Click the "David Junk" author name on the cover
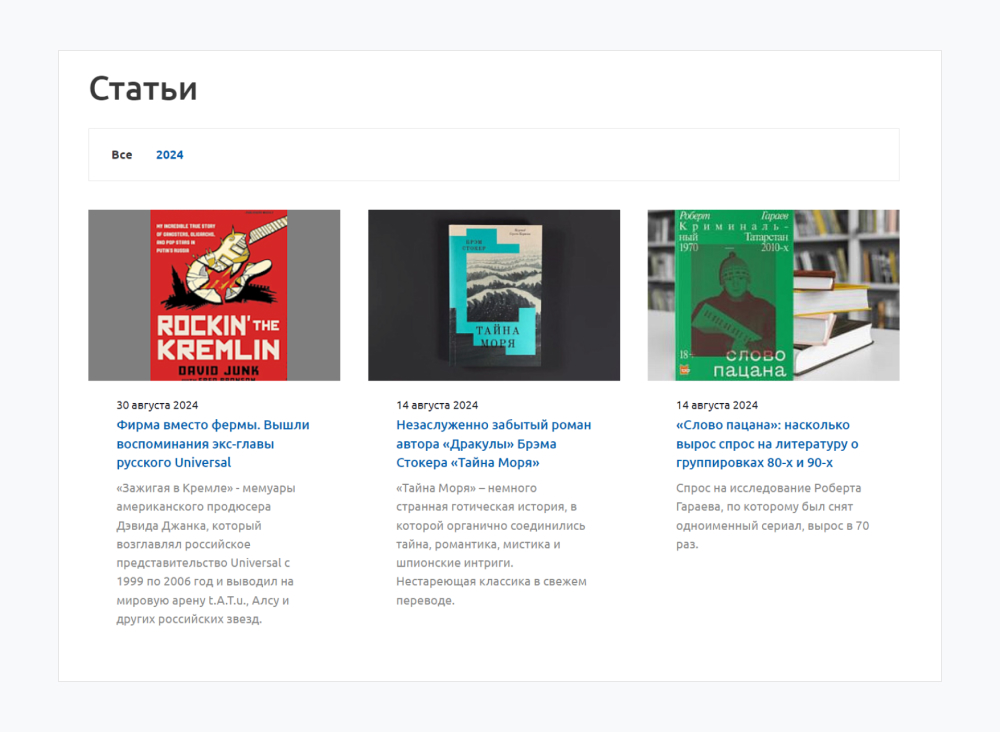 218,369
